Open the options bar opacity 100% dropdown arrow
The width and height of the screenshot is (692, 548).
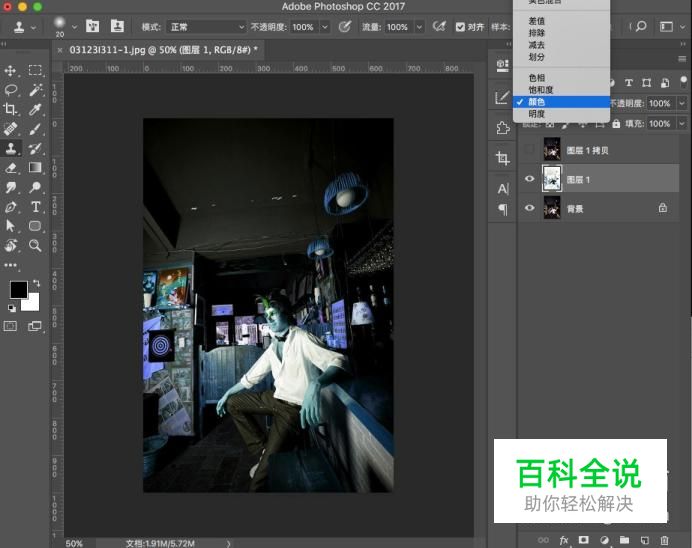pyautogui.click(x=325, y=27)
